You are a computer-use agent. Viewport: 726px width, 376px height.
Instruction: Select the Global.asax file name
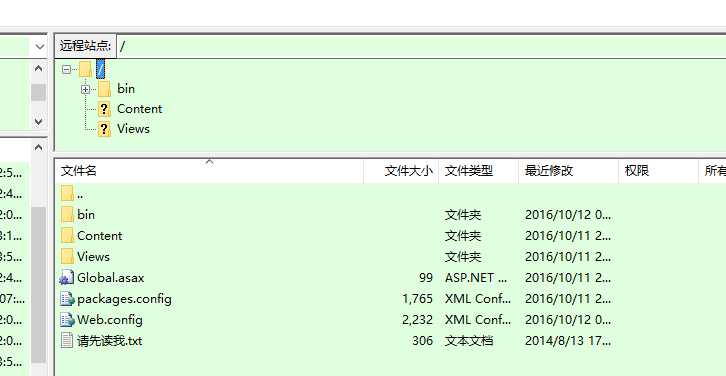pos(111,277)
